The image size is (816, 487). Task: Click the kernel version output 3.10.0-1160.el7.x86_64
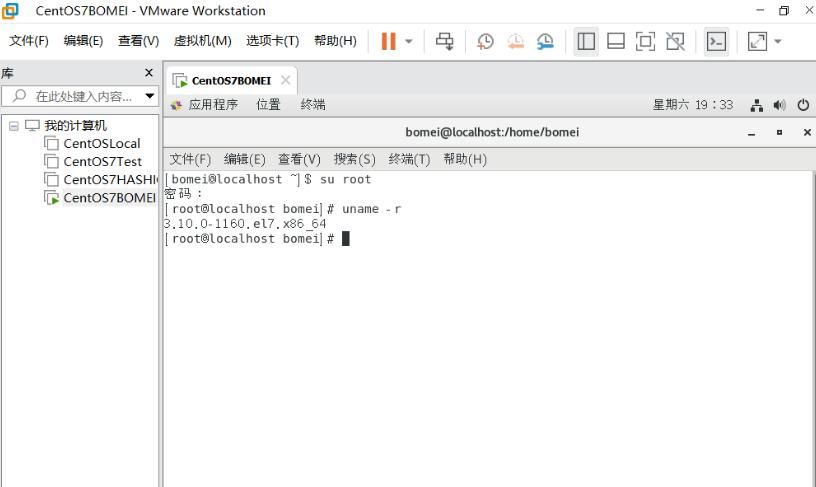point(245,224)
